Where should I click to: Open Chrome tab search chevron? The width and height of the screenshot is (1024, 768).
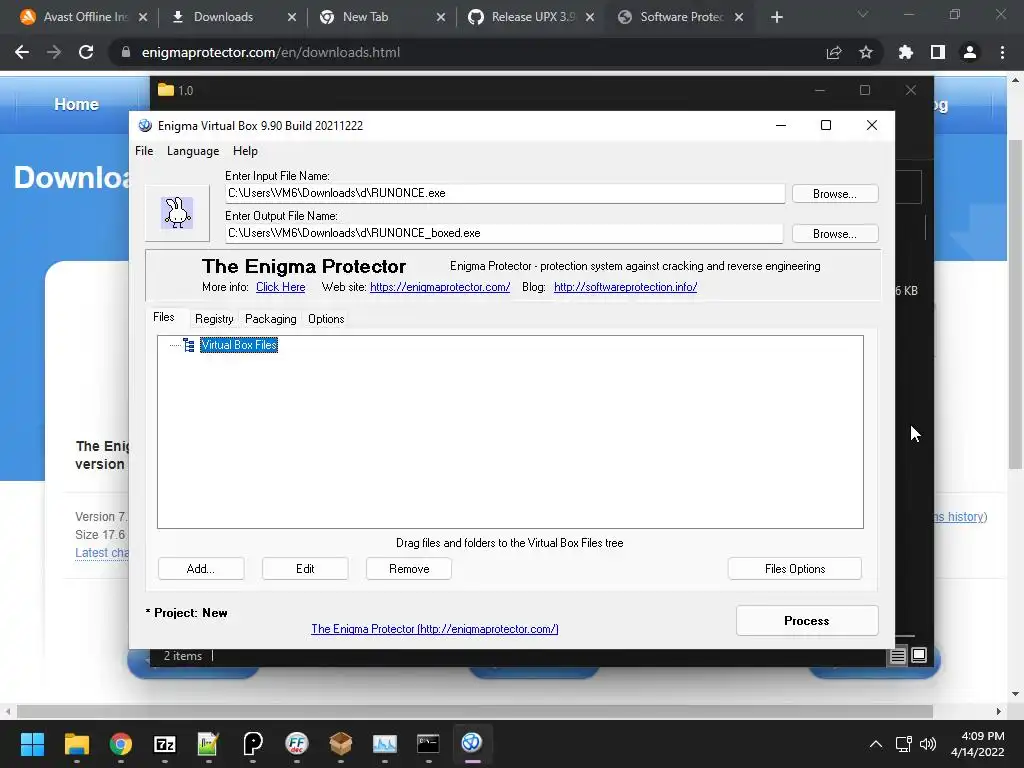(x=863, y=14)
